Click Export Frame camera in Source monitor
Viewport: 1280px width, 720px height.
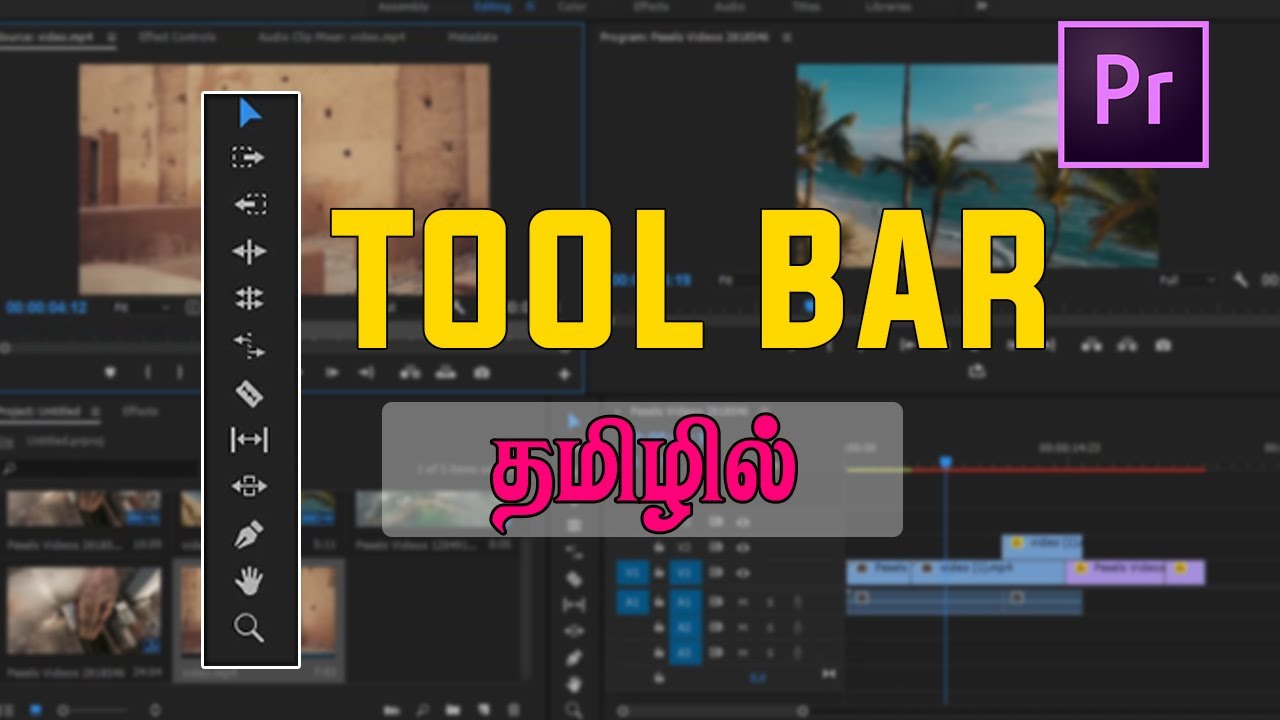[482, 372]
